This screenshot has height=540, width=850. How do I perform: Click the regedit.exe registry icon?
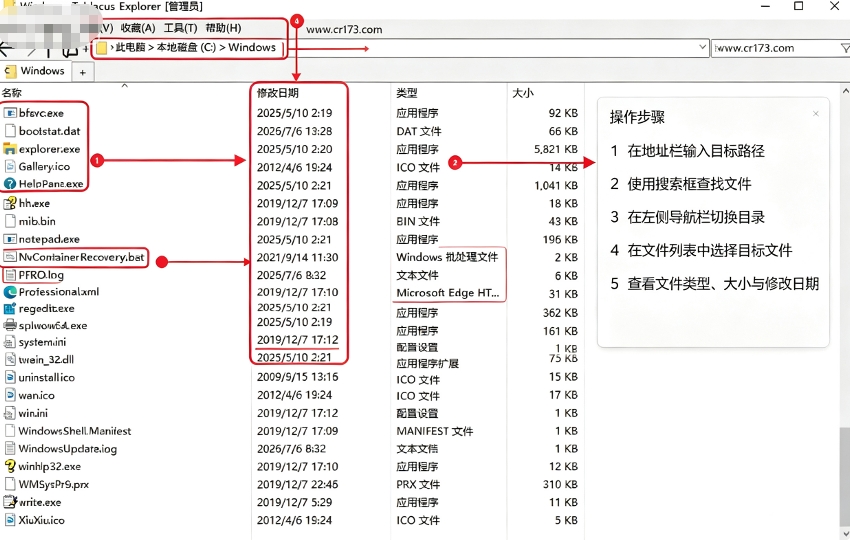point(10,308)
